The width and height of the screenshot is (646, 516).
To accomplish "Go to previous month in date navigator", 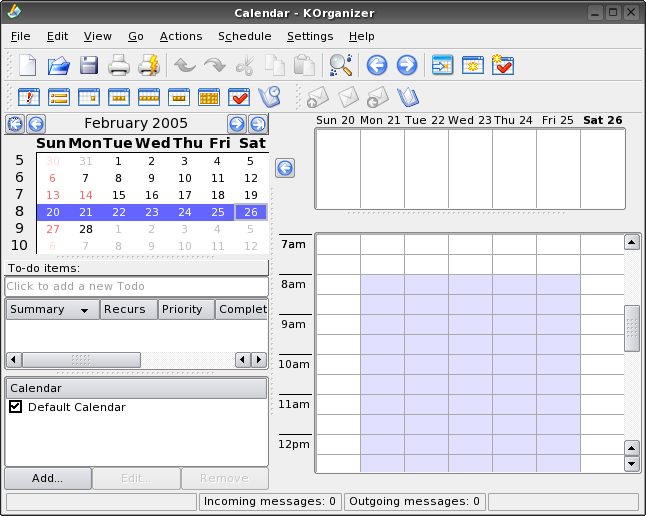I will (x=36, y=124).
